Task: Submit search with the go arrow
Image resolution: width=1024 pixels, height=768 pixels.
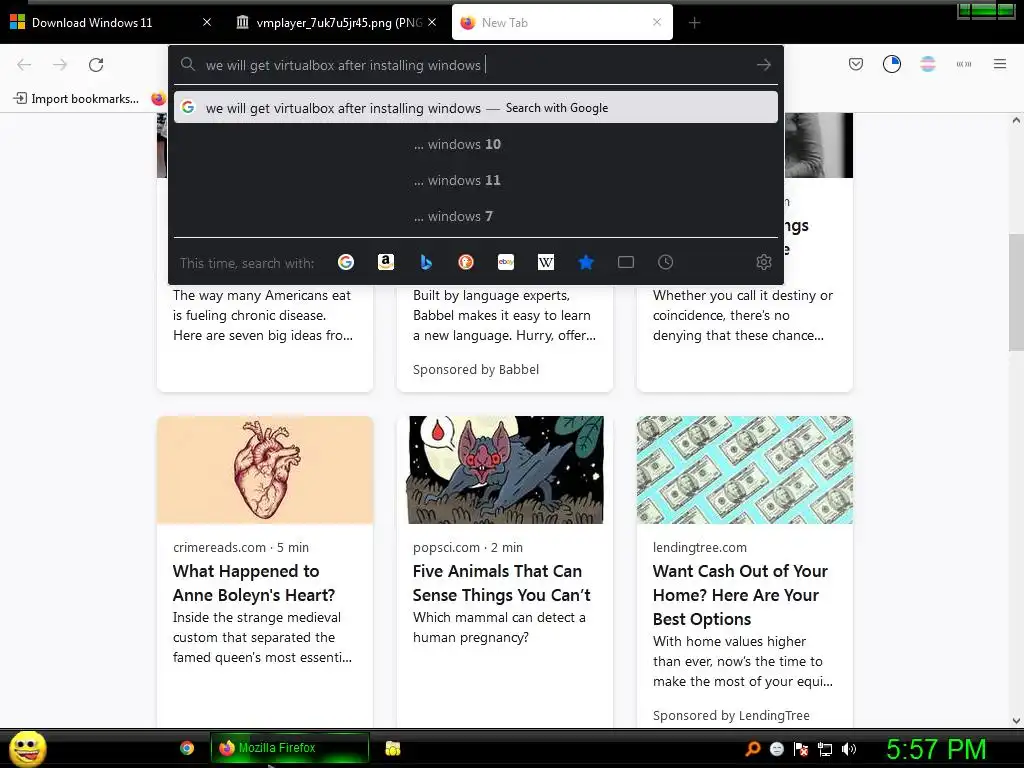Action: coord(763,65)
